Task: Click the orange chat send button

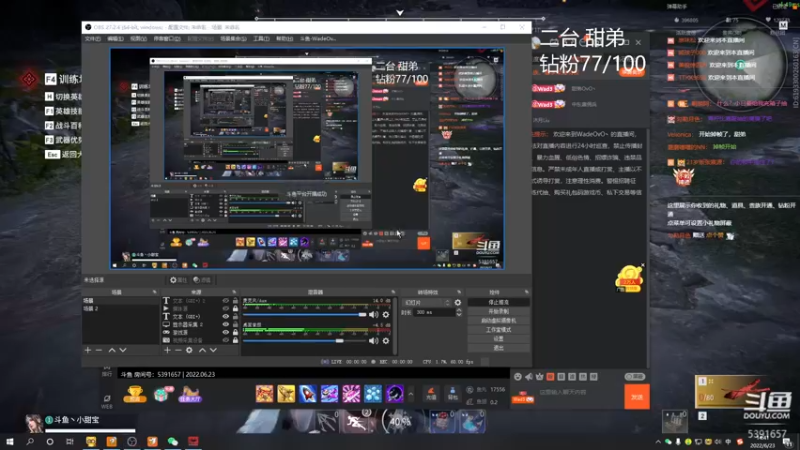Action: coord(637,396)
